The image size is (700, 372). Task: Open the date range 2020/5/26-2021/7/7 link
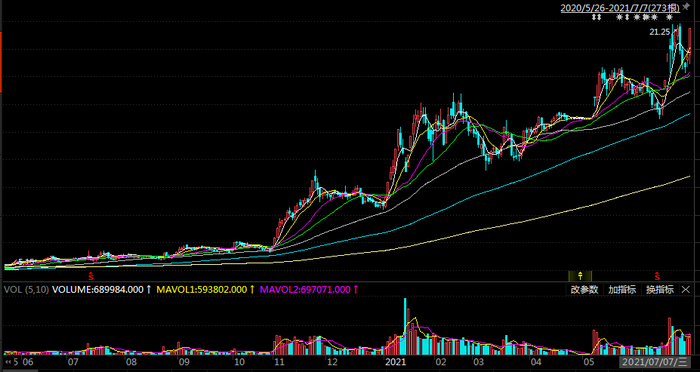pos(620,8)
